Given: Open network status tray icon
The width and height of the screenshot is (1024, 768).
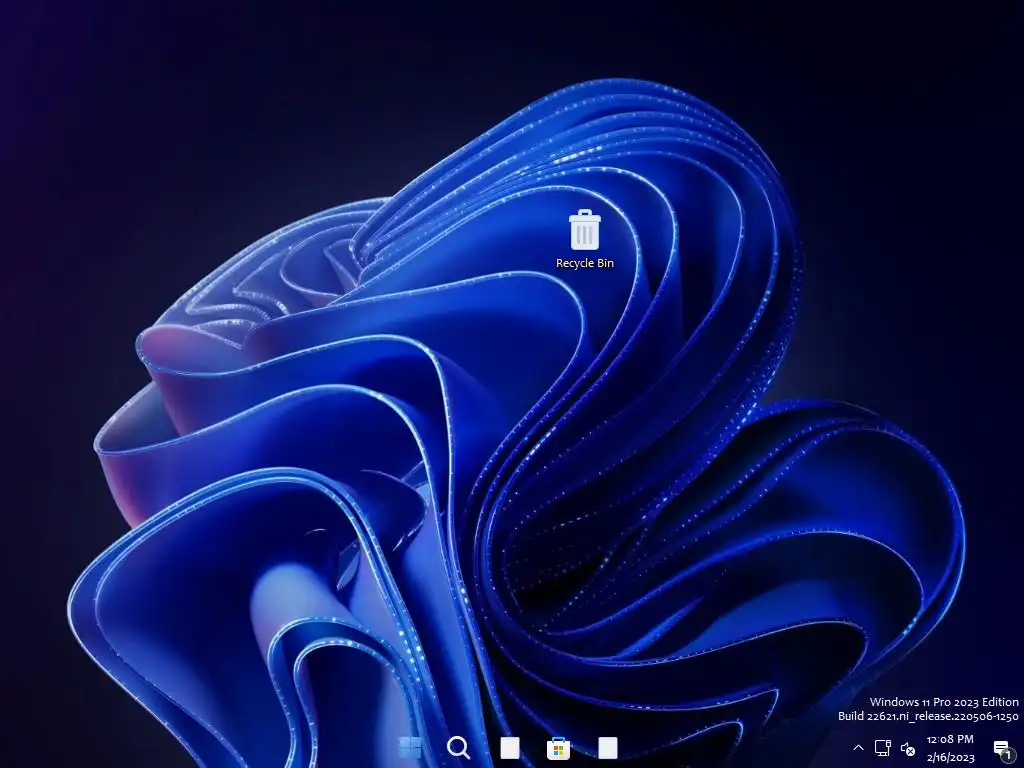Looking at the screenshot, I should click(x=883, y=748).
